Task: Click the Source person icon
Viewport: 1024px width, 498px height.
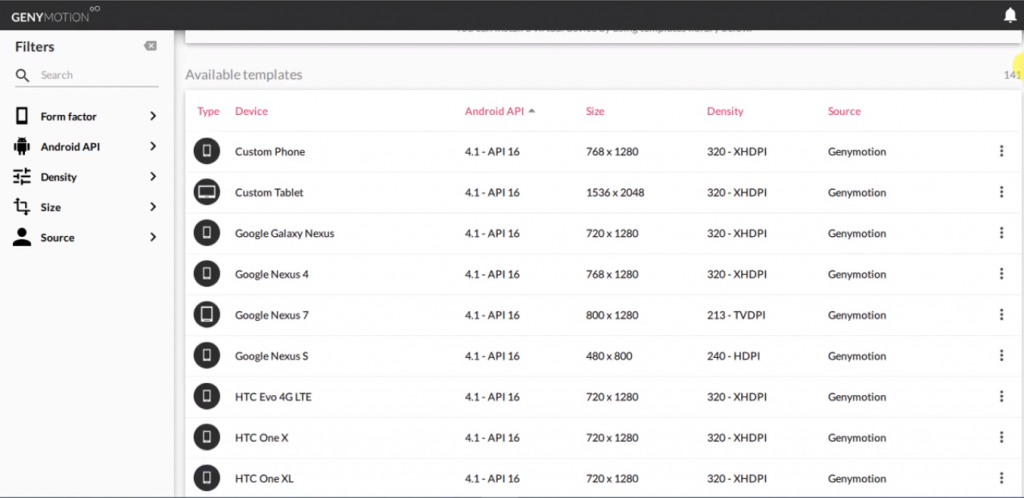Action: click(22, 237)
